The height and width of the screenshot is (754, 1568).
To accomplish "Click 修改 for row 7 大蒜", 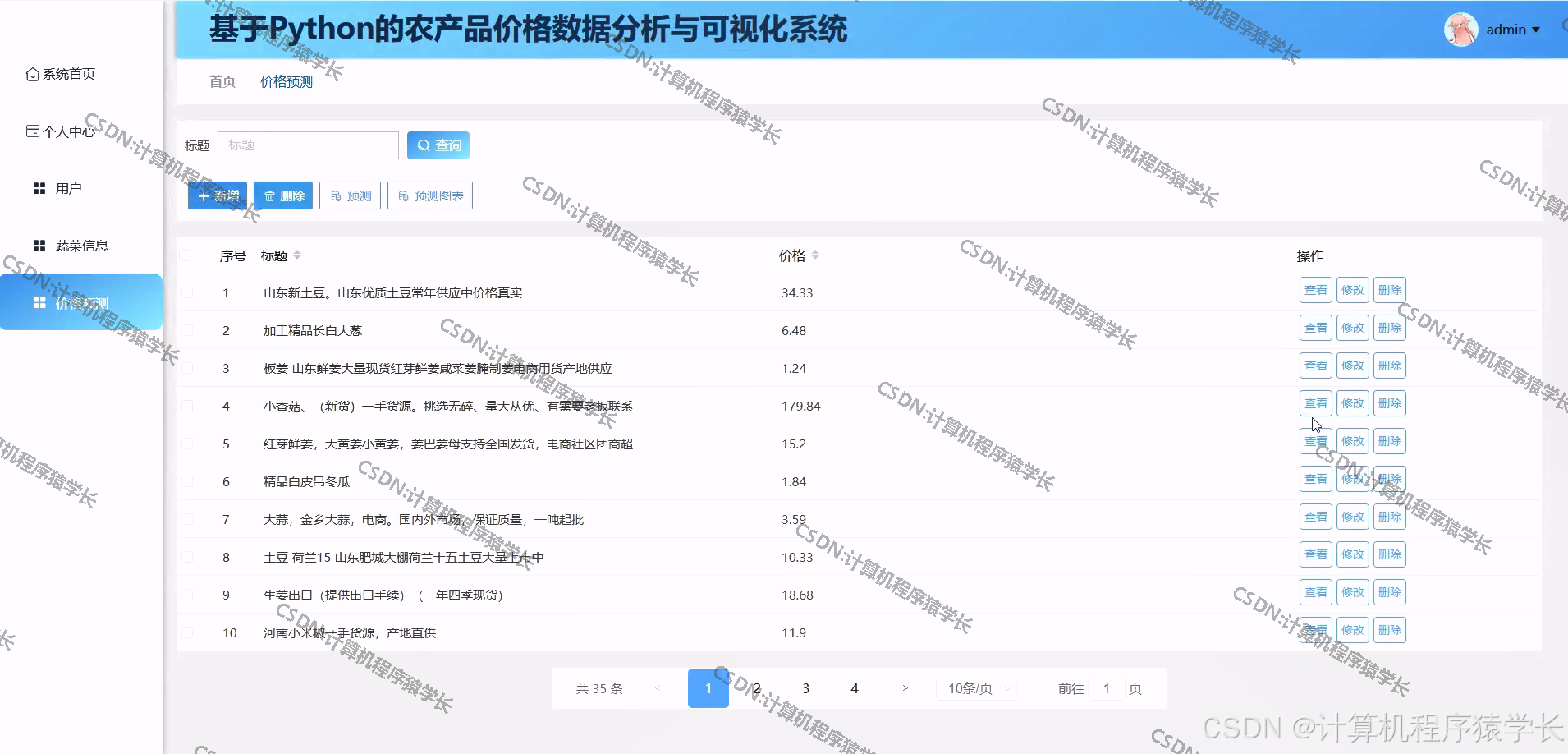I will (x=1352, y=517).
